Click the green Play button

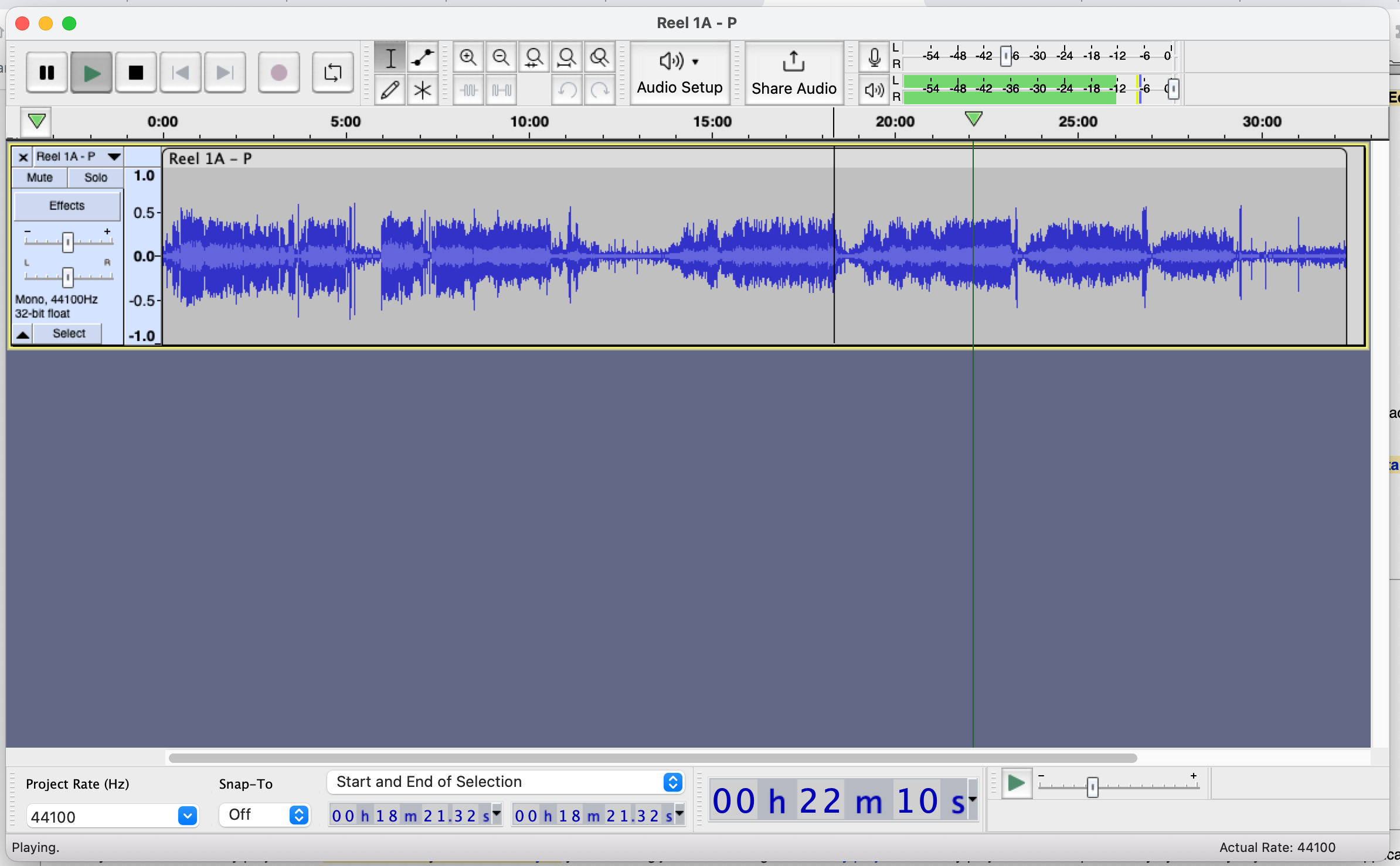[91, 73]
